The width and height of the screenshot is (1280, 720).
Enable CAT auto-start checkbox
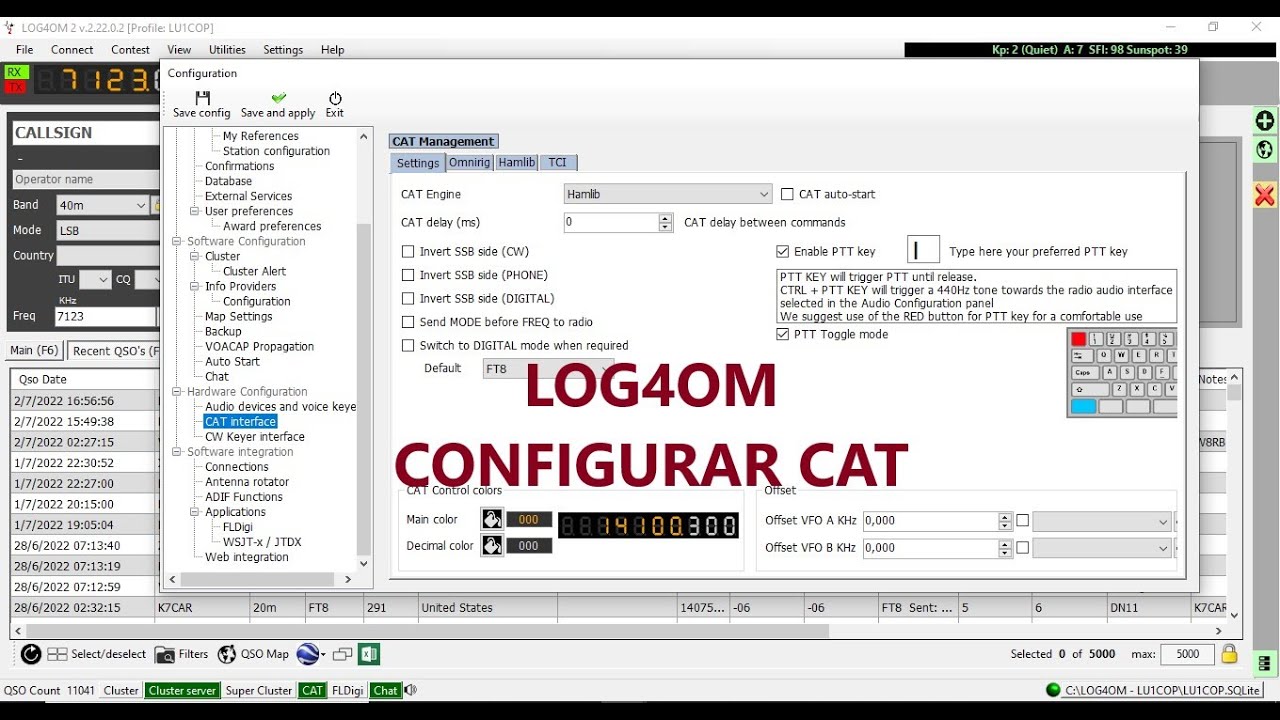[x=787, y=194]
